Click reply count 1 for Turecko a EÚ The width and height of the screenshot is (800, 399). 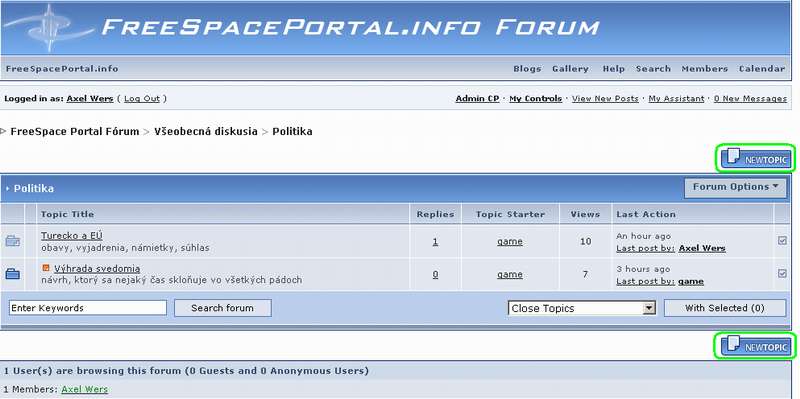pyautogui.click(x=435, y=242)
